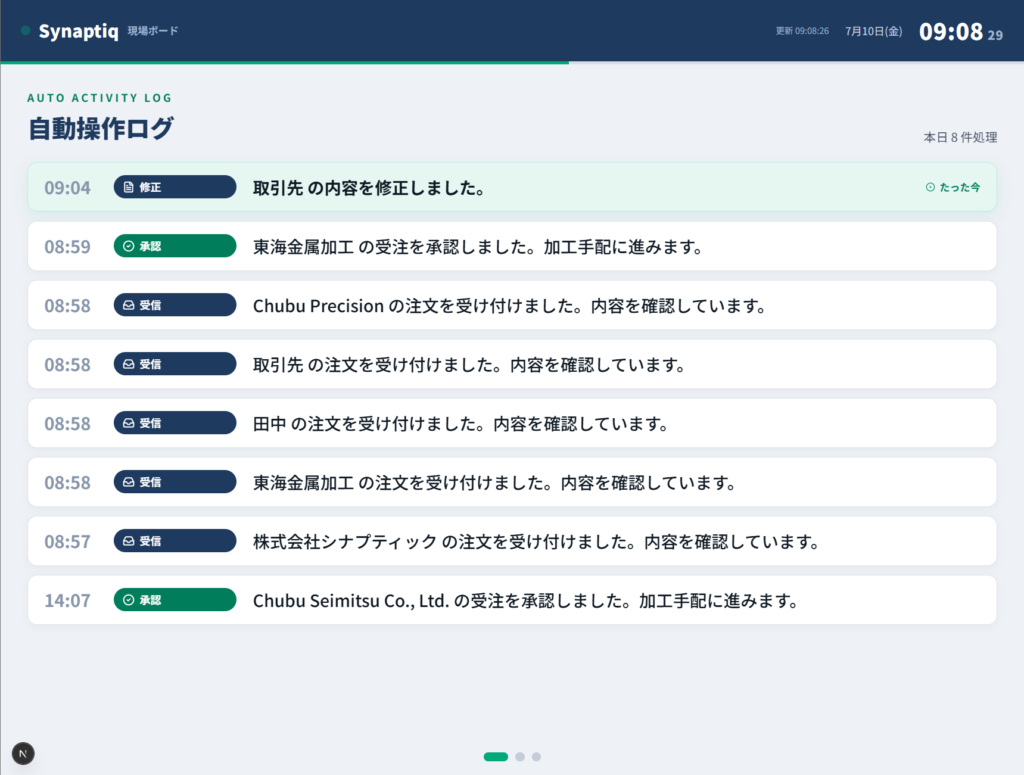Click the green status dot beside Synaptiq
The width and height of the screenshot is (1024, 775).
coord(25,31)
